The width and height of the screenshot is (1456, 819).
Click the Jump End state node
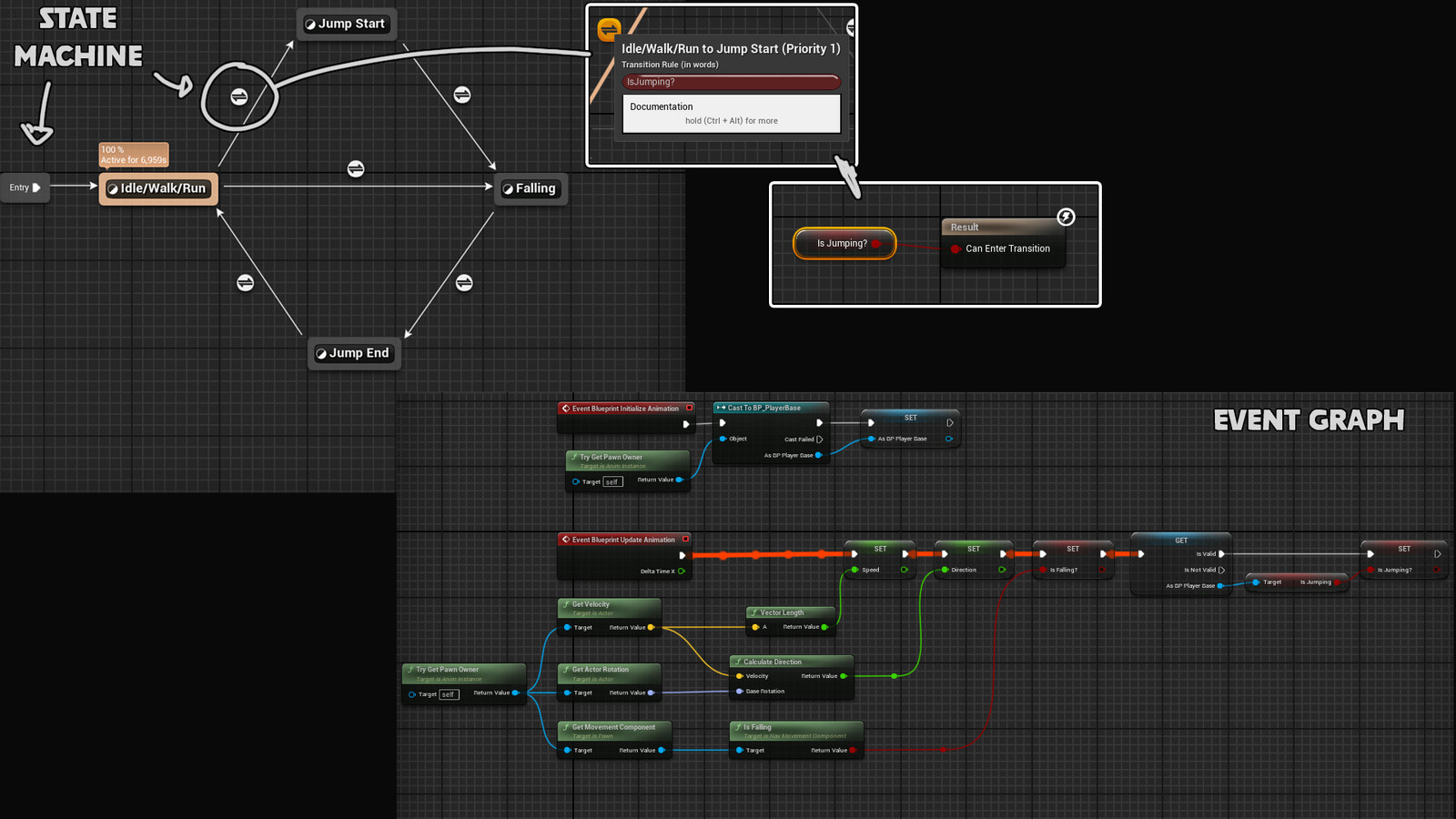click(x=353, y=353)
